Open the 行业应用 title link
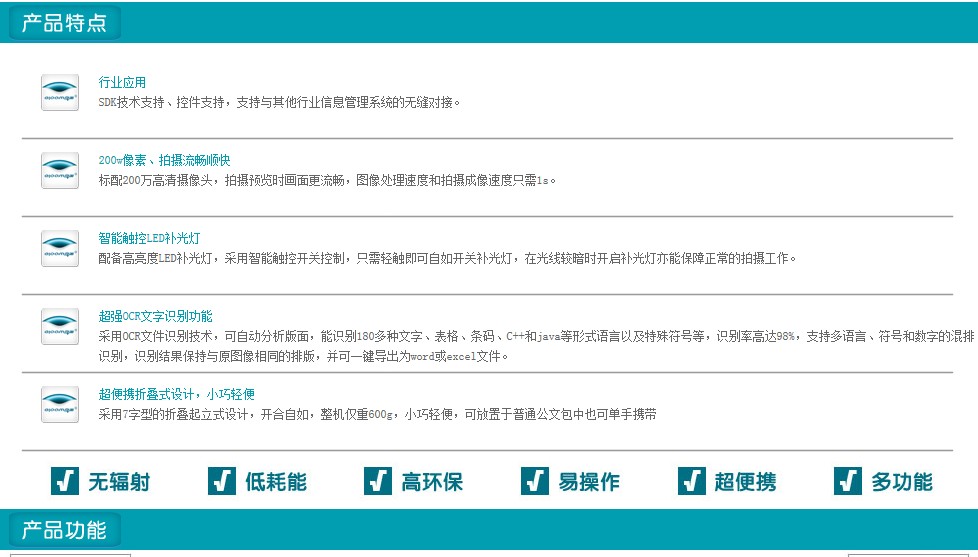 [x=122, y=82]
